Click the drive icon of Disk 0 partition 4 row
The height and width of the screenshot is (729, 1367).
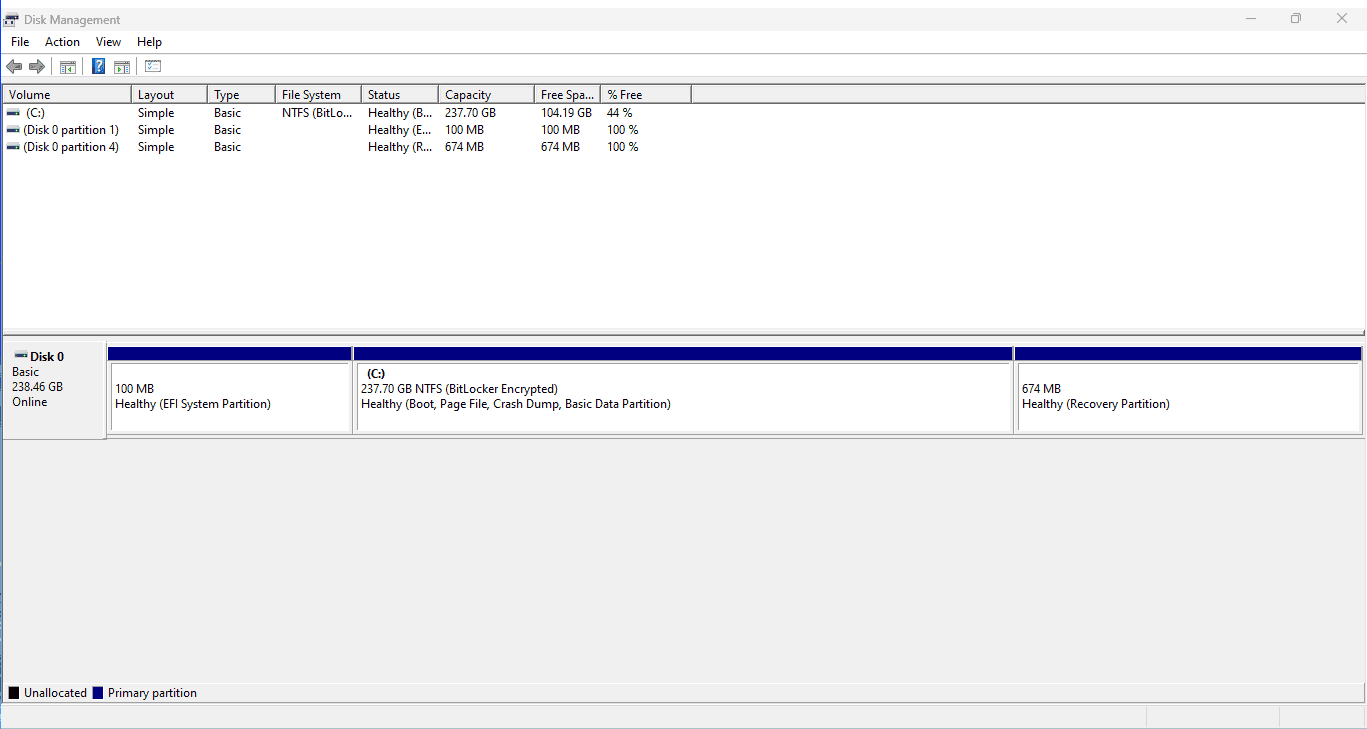[13, 147]
